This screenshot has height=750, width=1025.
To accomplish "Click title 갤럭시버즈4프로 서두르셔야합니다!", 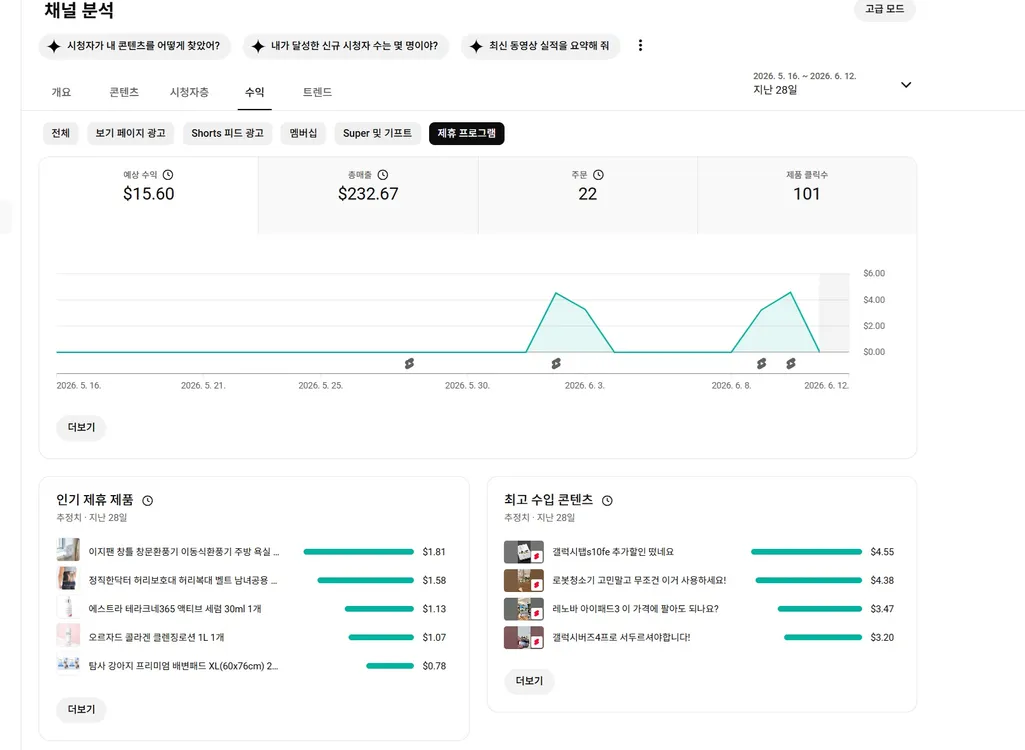I will (x=621, y=638).
